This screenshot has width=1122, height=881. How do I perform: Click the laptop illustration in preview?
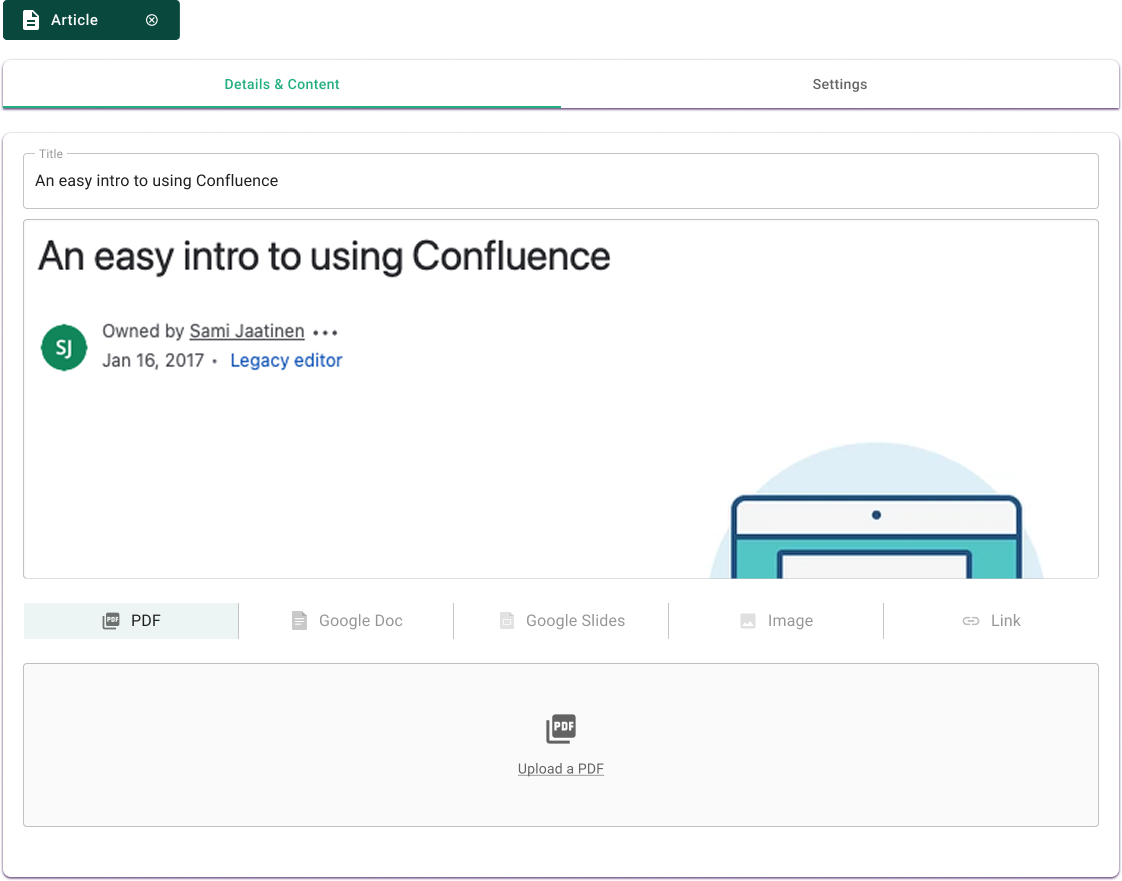tap(876, 535)
